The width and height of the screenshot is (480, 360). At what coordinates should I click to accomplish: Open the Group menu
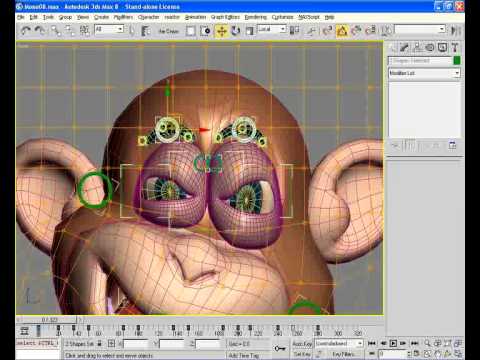pyautogui.click(x=65, y=17)
